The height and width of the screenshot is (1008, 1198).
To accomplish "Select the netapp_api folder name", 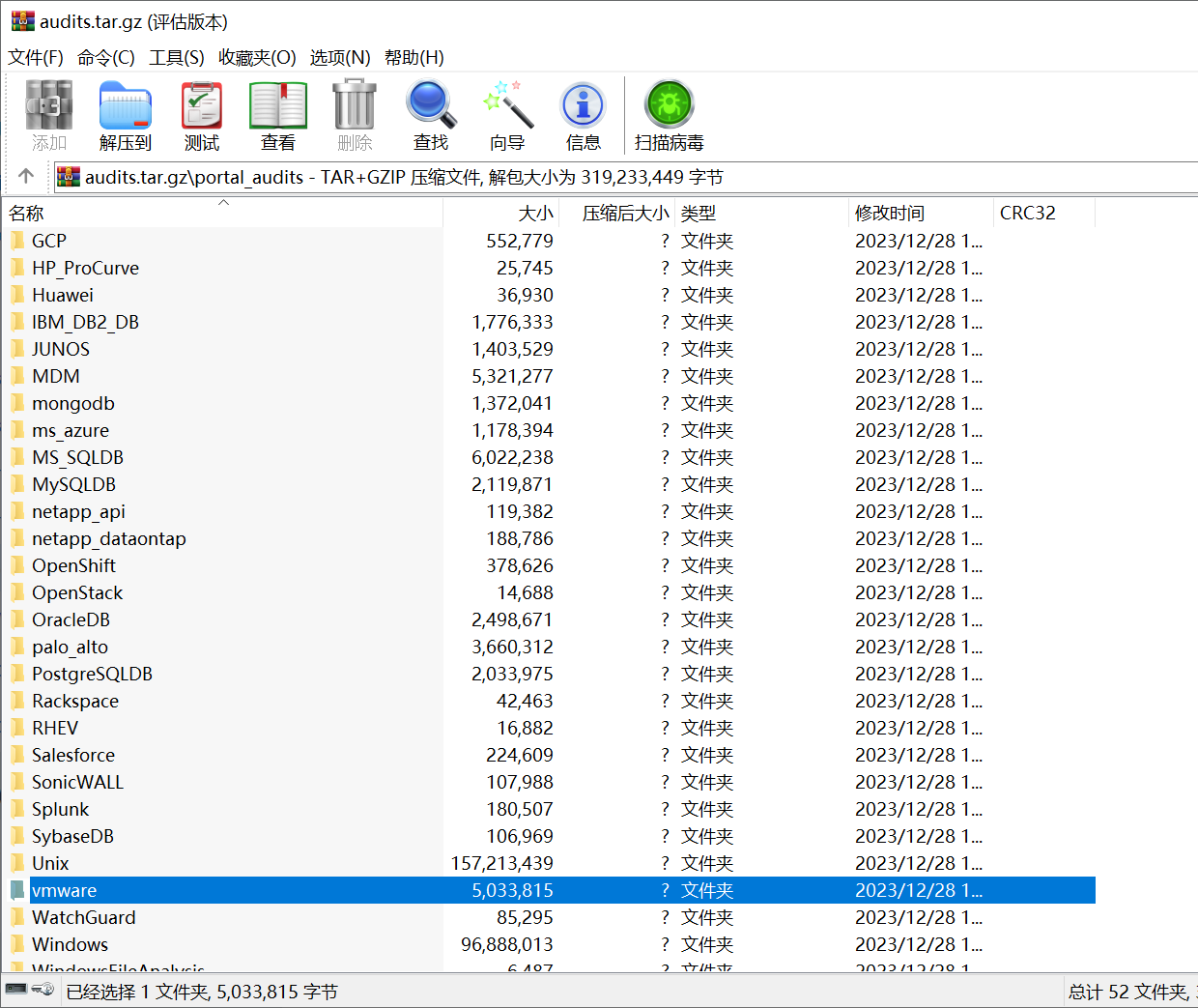I will [x=78, y=511].
